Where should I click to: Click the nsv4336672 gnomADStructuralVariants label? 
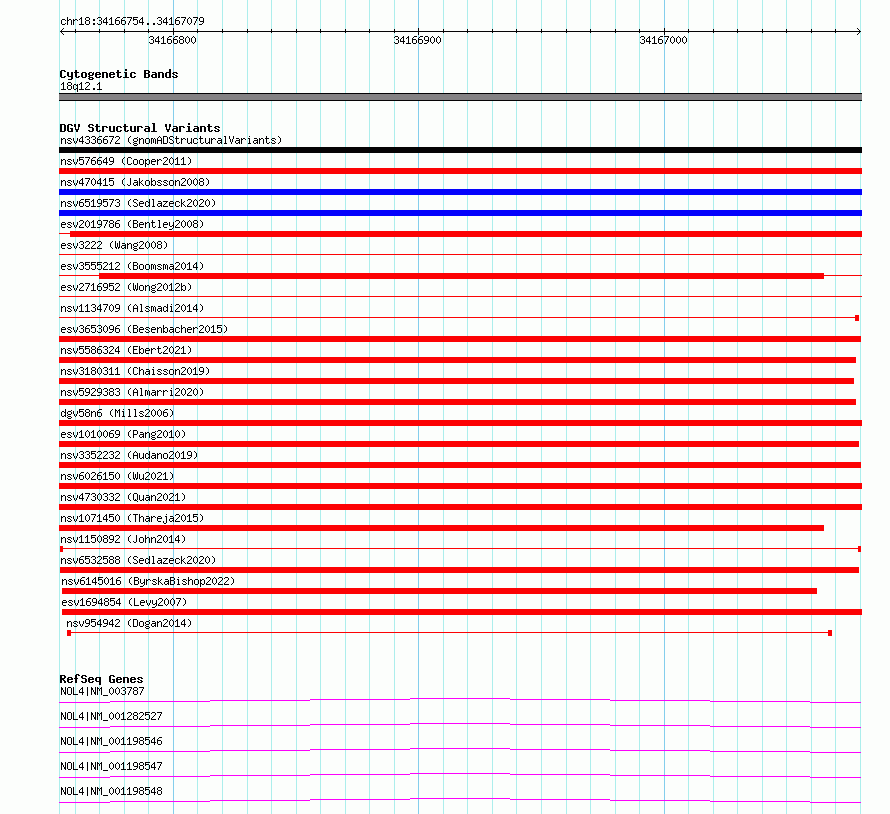click(x=171, y=140)
